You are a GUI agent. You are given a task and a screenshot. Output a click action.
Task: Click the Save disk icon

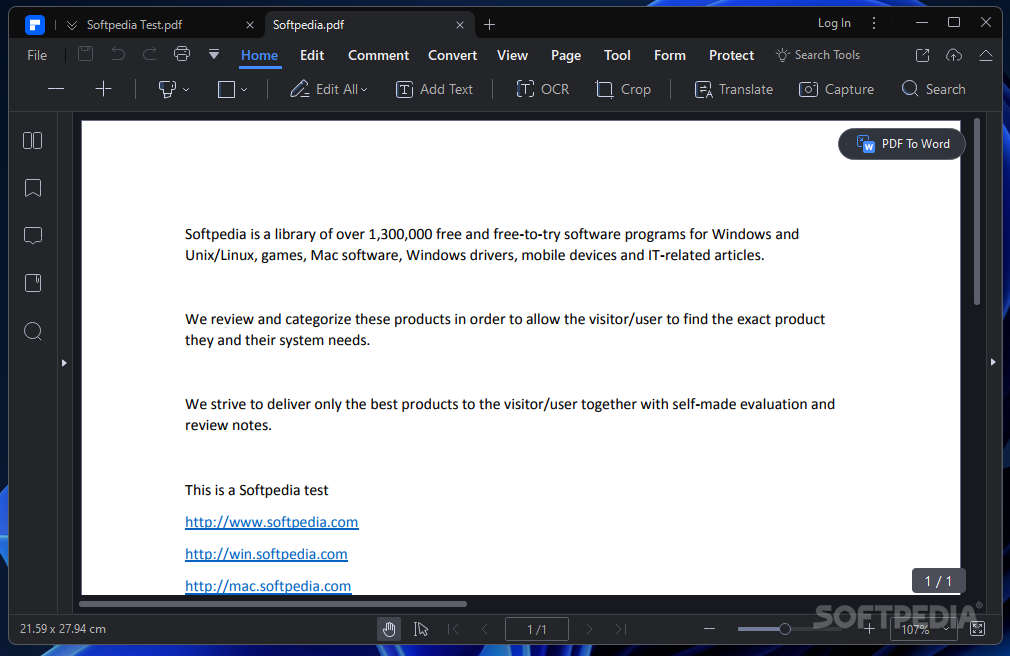point(85,54)
